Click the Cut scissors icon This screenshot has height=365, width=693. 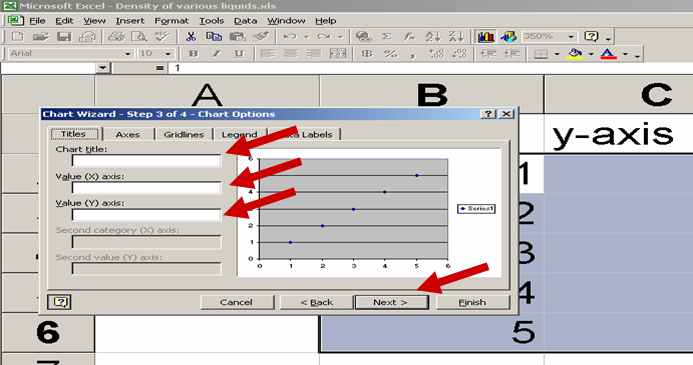pos(191,37)
